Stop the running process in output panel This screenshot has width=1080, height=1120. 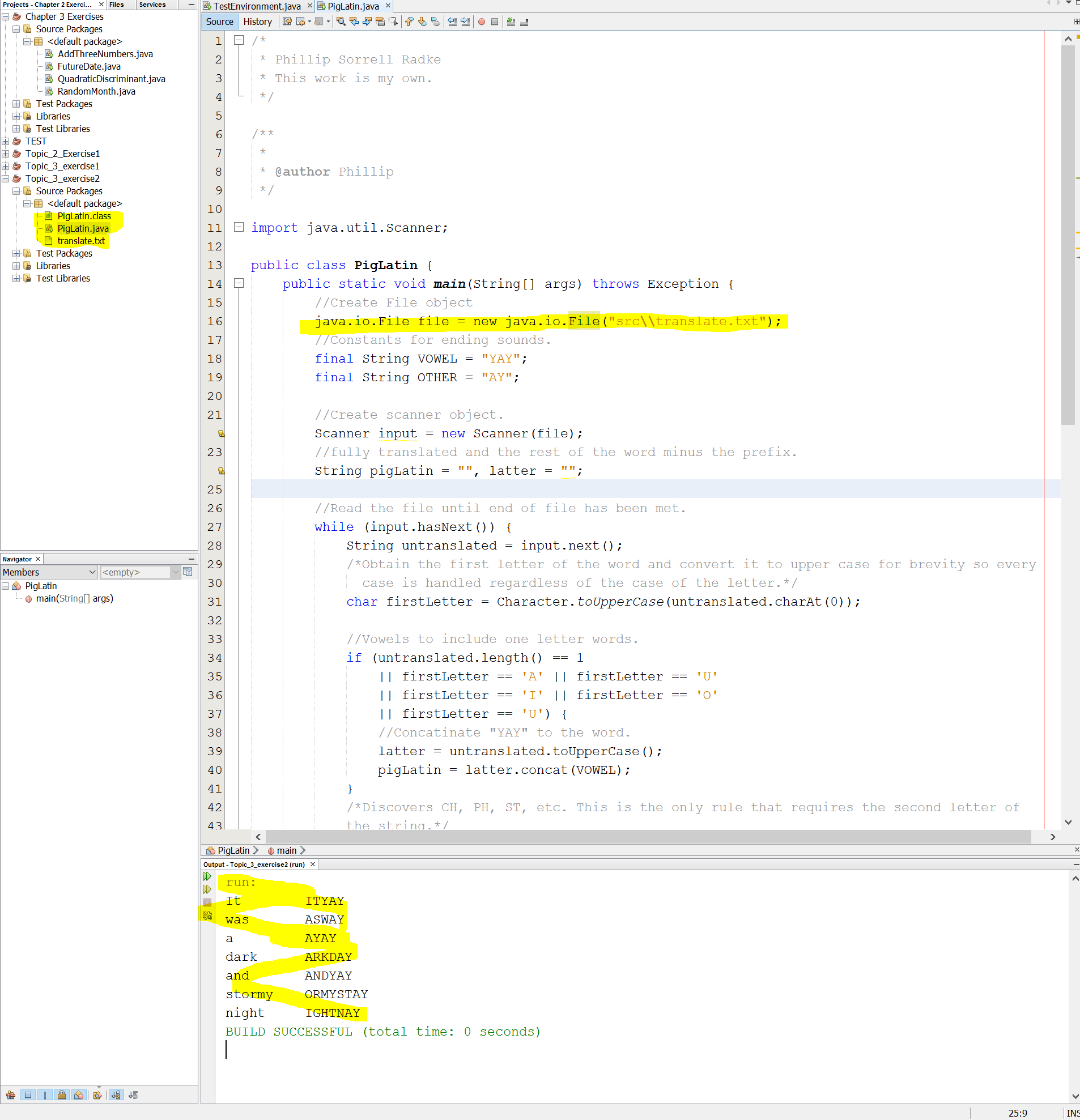tap(207, 902)
